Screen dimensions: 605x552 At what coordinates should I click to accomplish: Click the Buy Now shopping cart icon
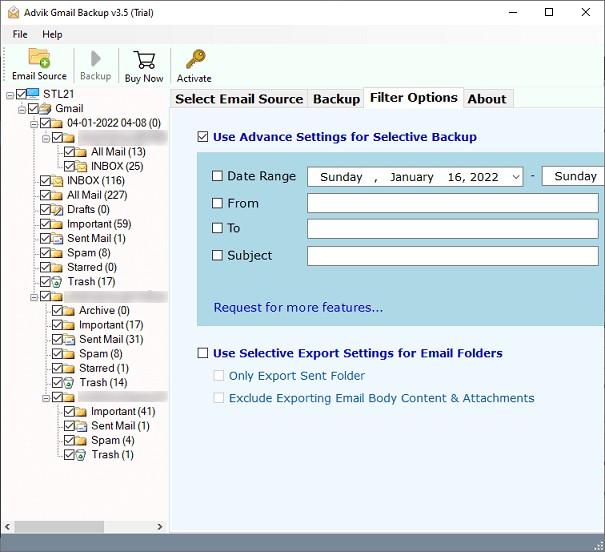pyautogui.click(x=144, y=60)
